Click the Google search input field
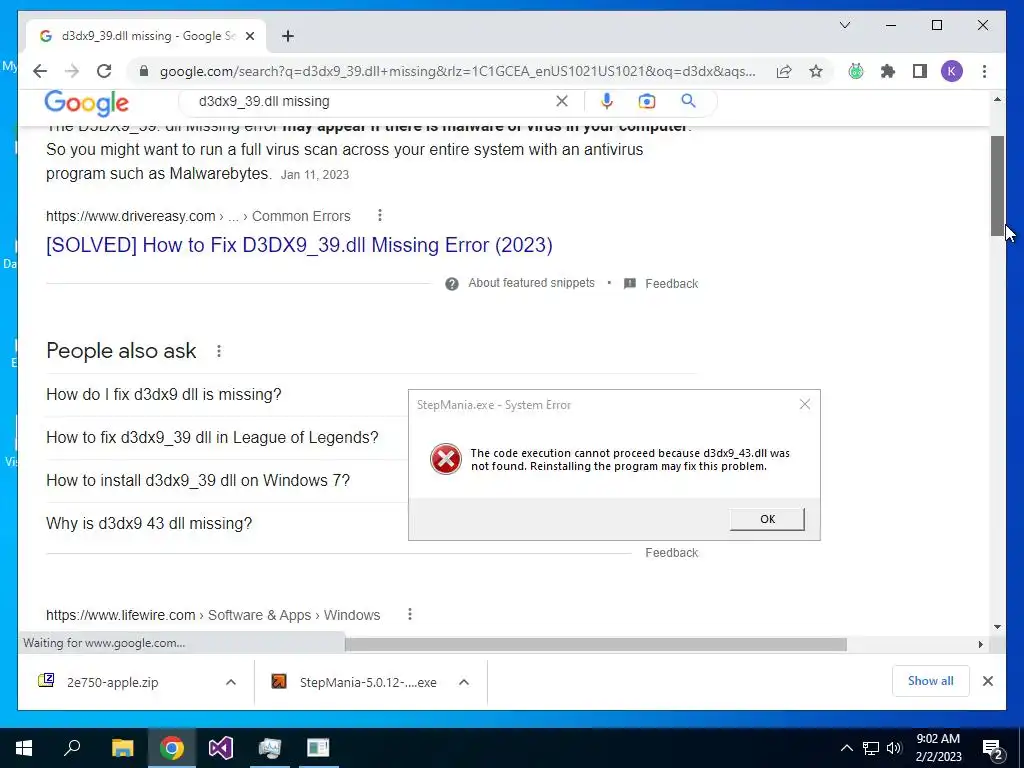The width and height of the screenshot is (1024, 768). [372, 101]
